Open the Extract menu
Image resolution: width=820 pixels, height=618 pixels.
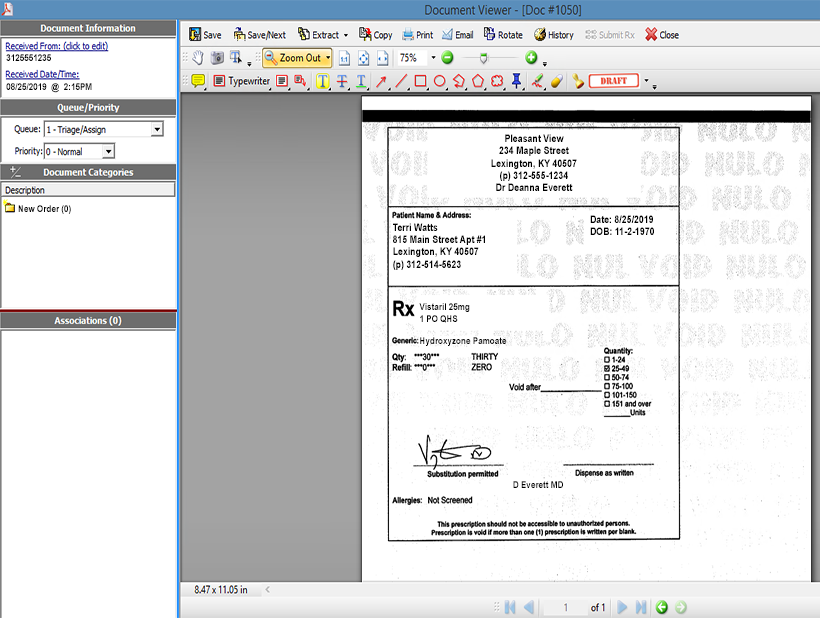tap(319, 35)
